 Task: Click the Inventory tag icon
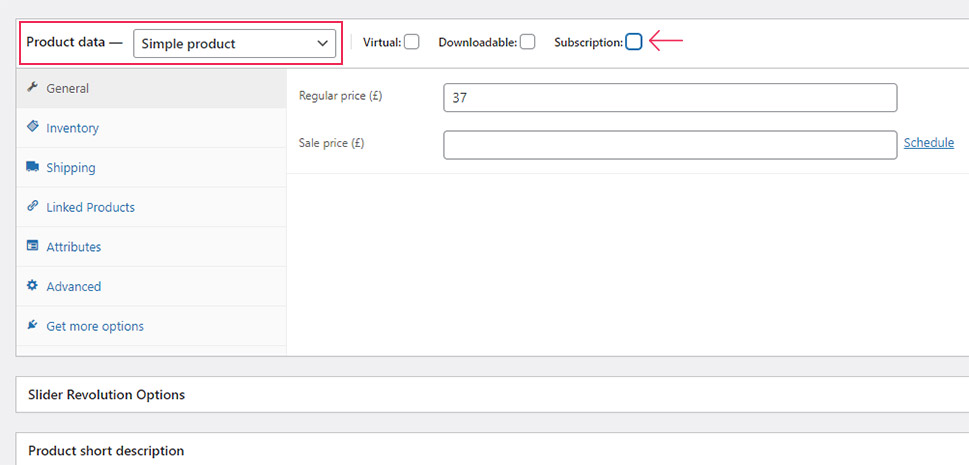32,127
